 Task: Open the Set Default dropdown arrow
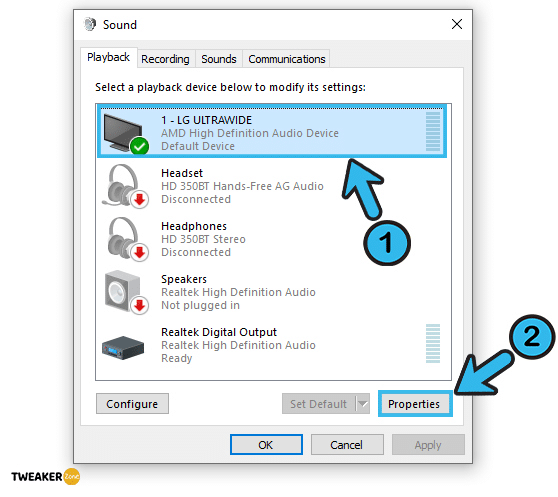pyautogui.click(x=363, y=403)
